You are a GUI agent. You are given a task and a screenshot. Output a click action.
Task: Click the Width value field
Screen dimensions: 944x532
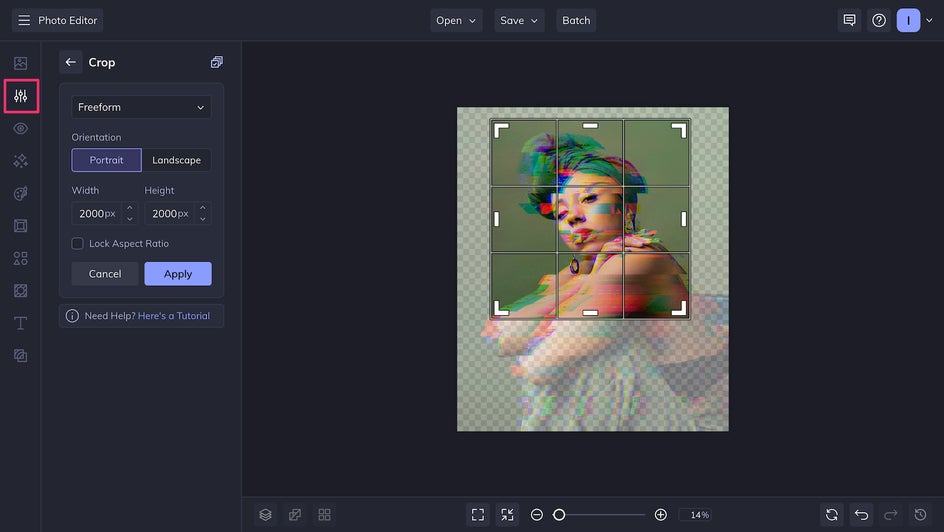97,214
